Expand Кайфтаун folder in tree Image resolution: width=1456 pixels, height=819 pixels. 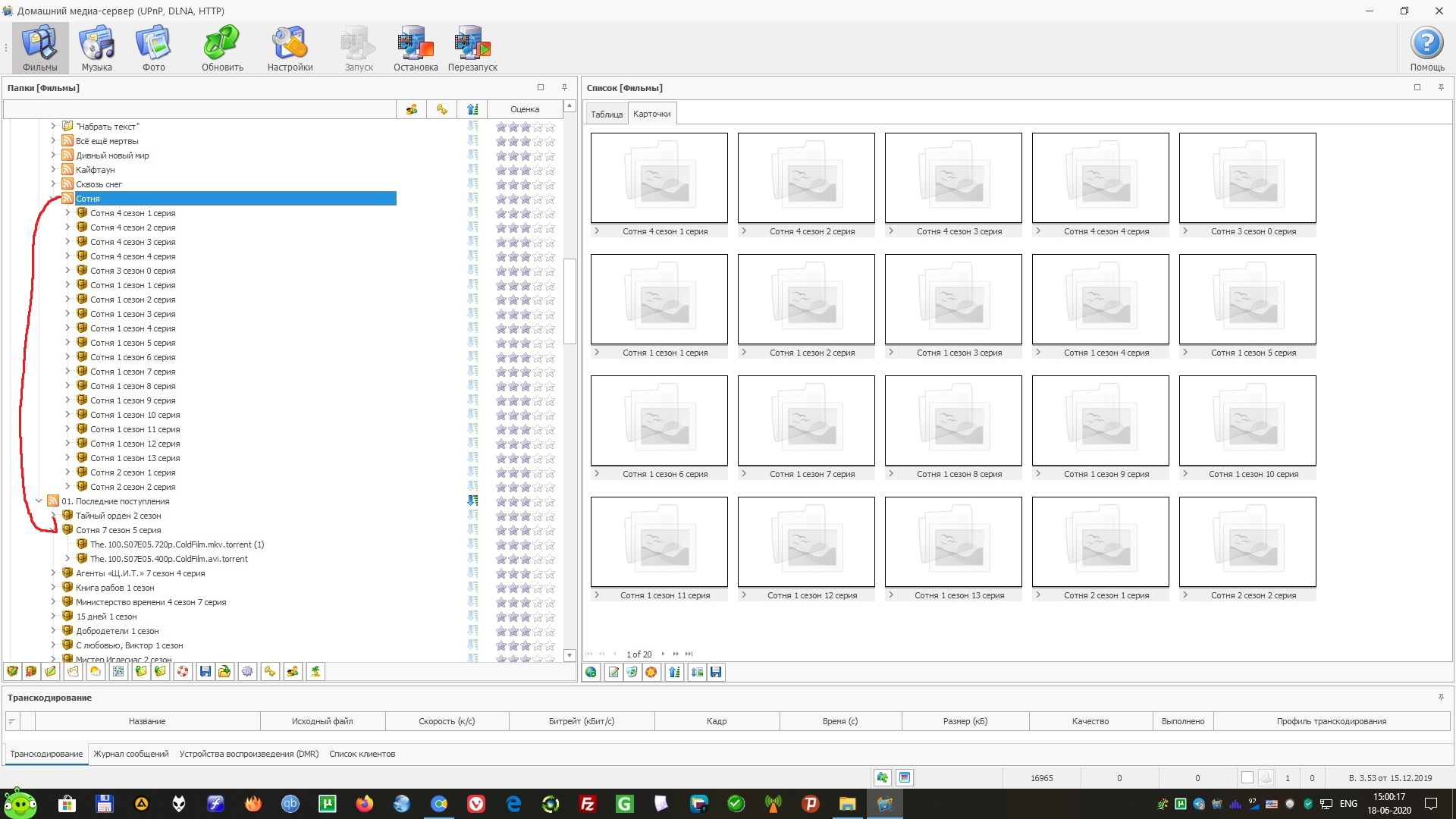point(53,170)
